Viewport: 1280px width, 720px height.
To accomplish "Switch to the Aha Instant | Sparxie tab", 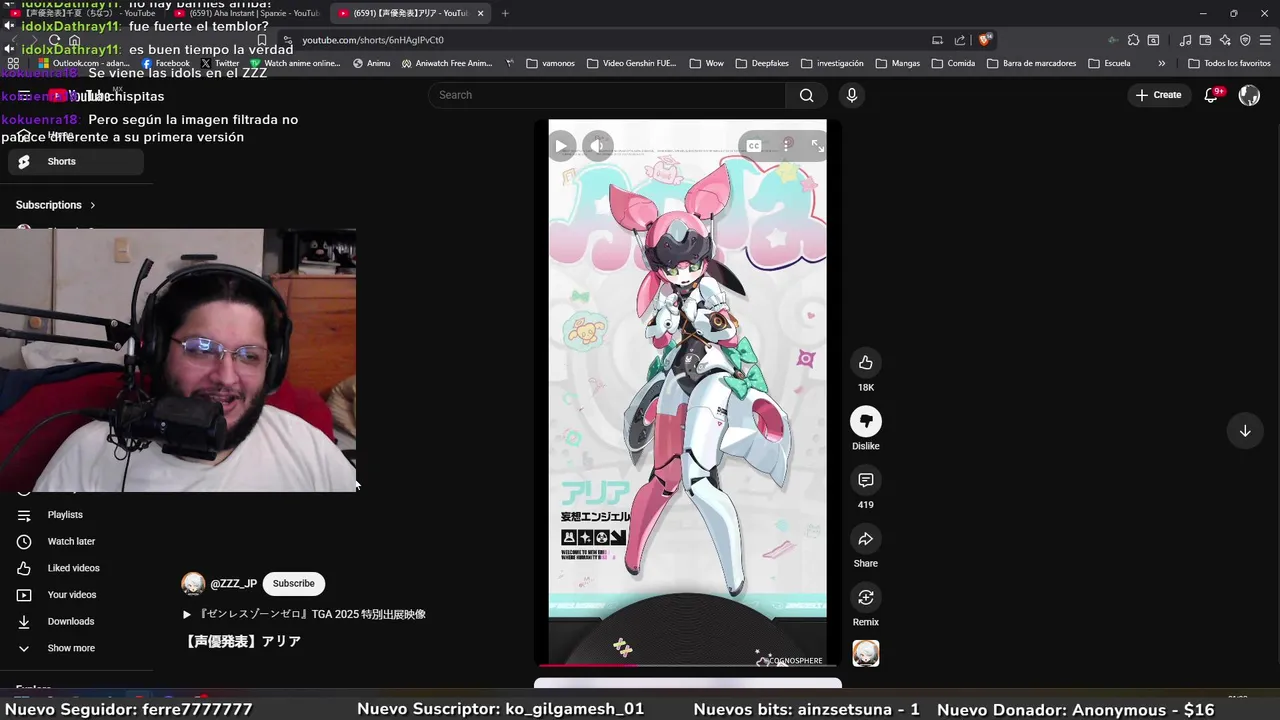I will tap(247, 13).
